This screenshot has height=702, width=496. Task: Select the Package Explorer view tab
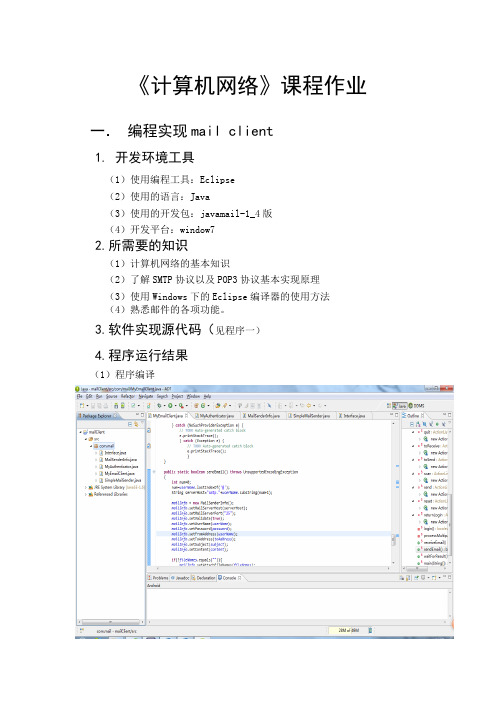click(x=97, y=416)
